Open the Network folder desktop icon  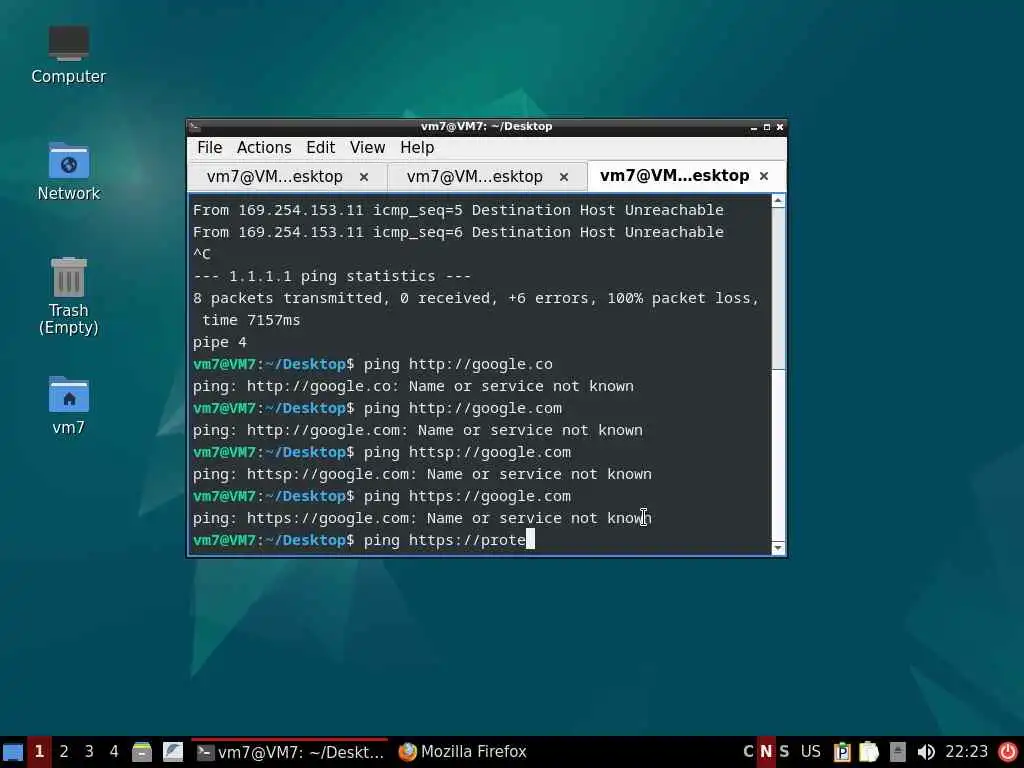click(x=69, y=172)
